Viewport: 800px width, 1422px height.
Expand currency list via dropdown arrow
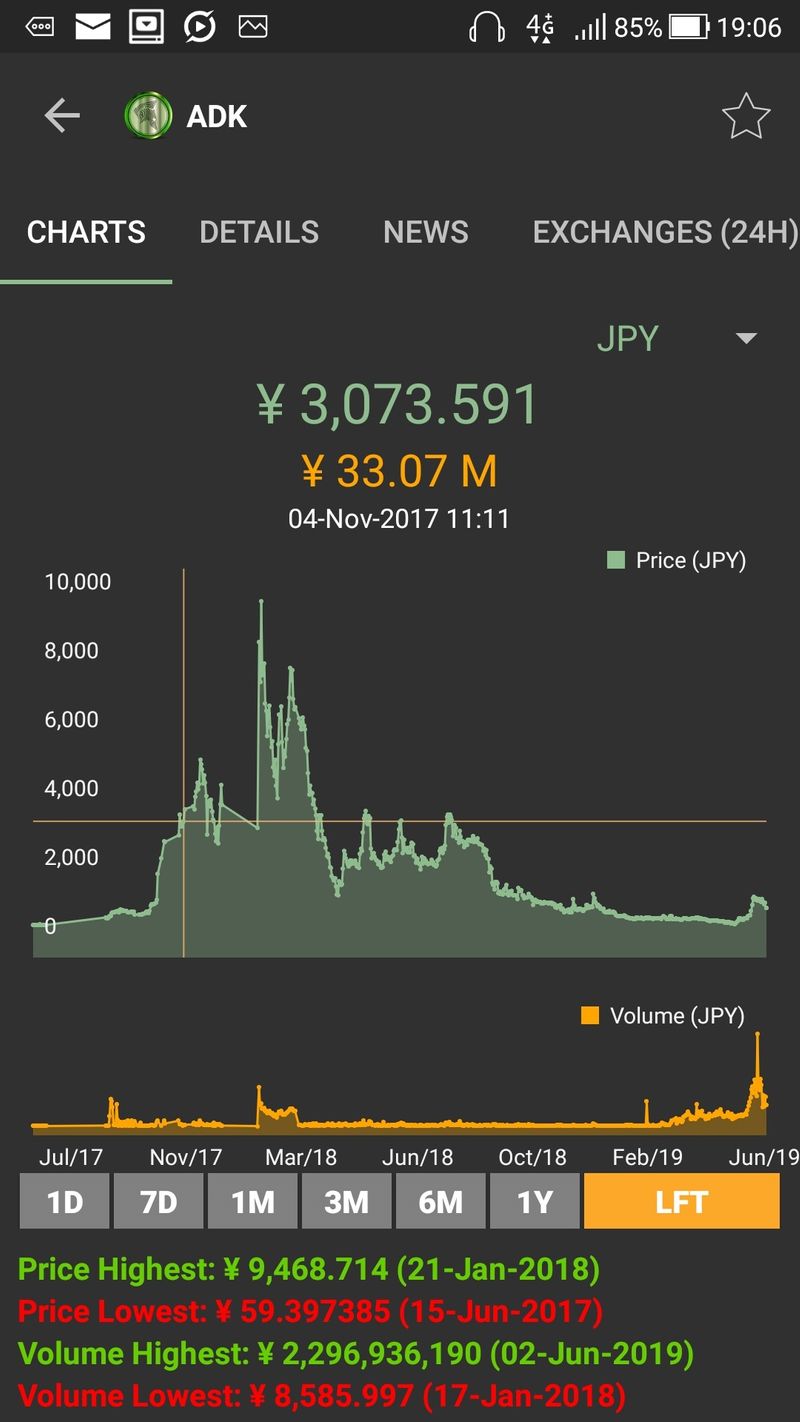coord(746,339)
